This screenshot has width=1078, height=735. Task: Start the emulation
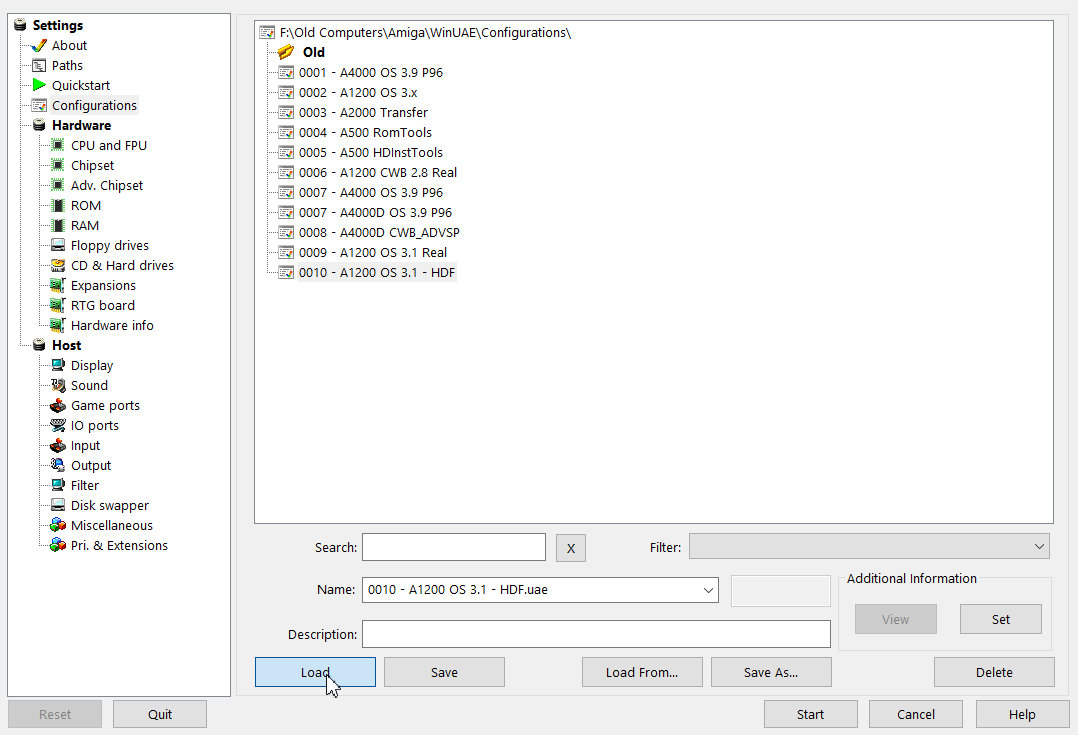[x=811, y=714]
